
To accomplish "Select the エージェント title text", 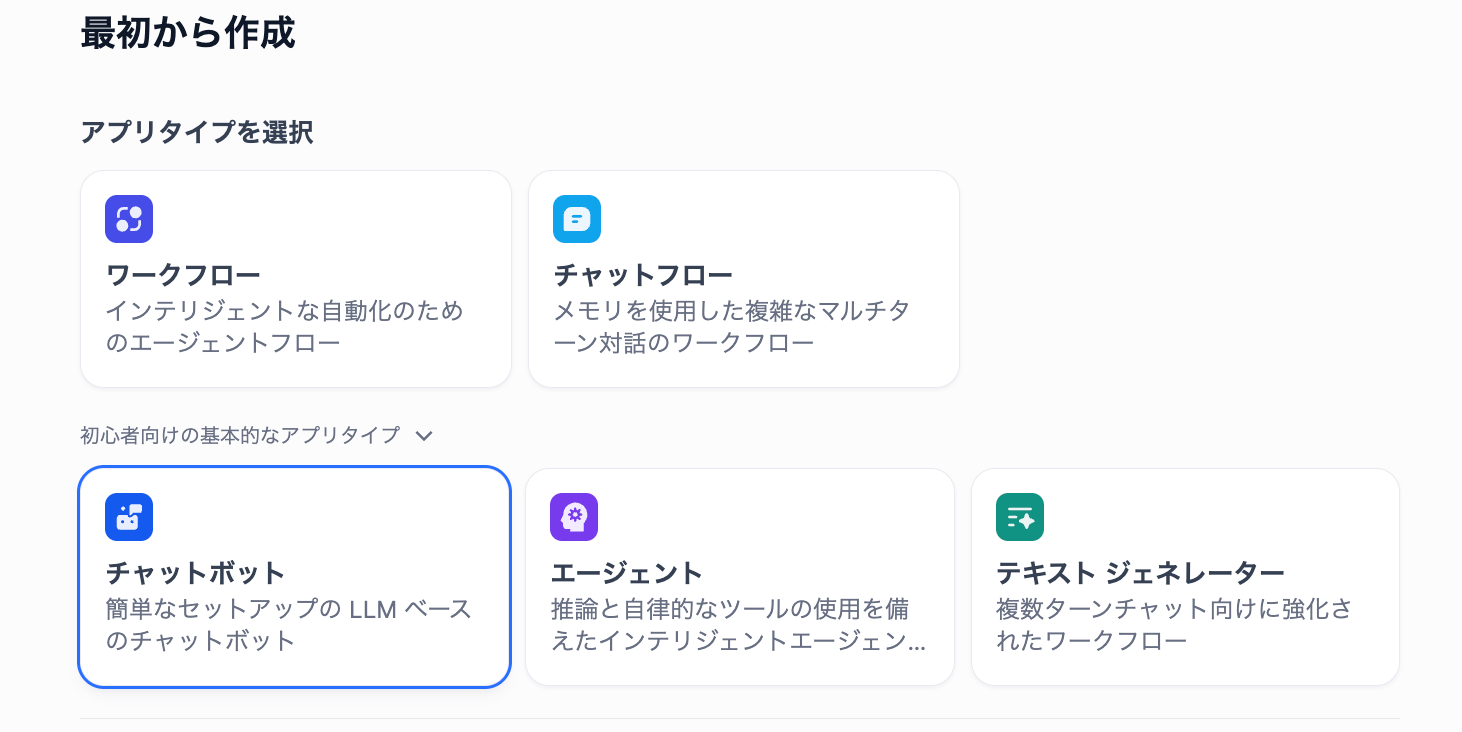I will (627, 573).
